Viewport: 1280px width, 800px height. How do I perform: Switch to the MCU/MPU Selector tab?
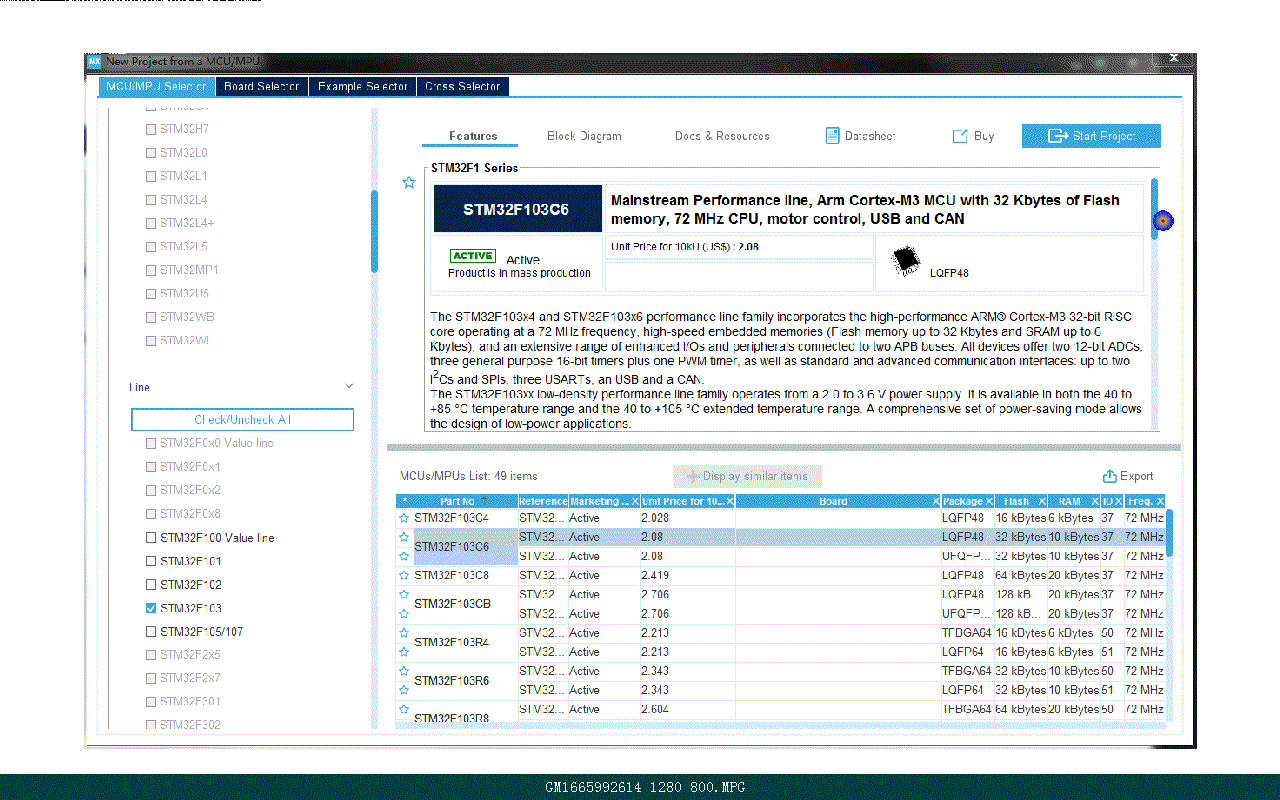(157, 87)
